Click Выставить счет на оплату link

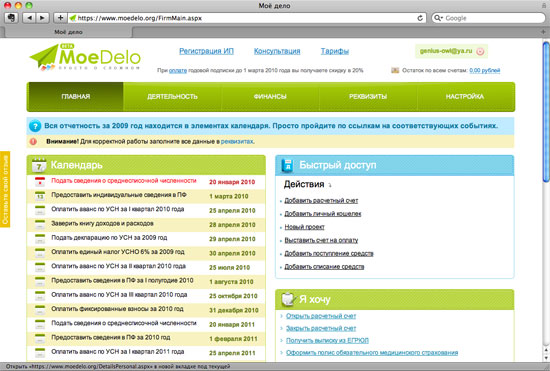321,240
